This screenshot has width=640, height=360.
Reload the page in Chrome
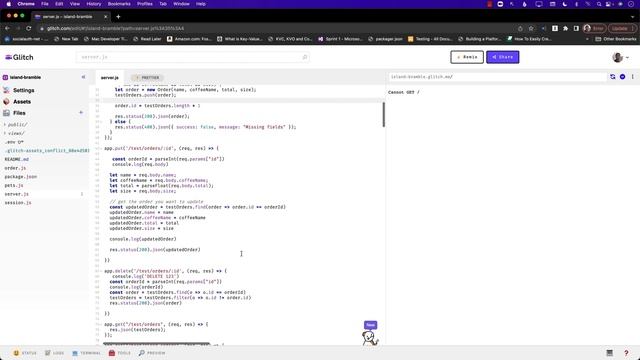[29, 28]
